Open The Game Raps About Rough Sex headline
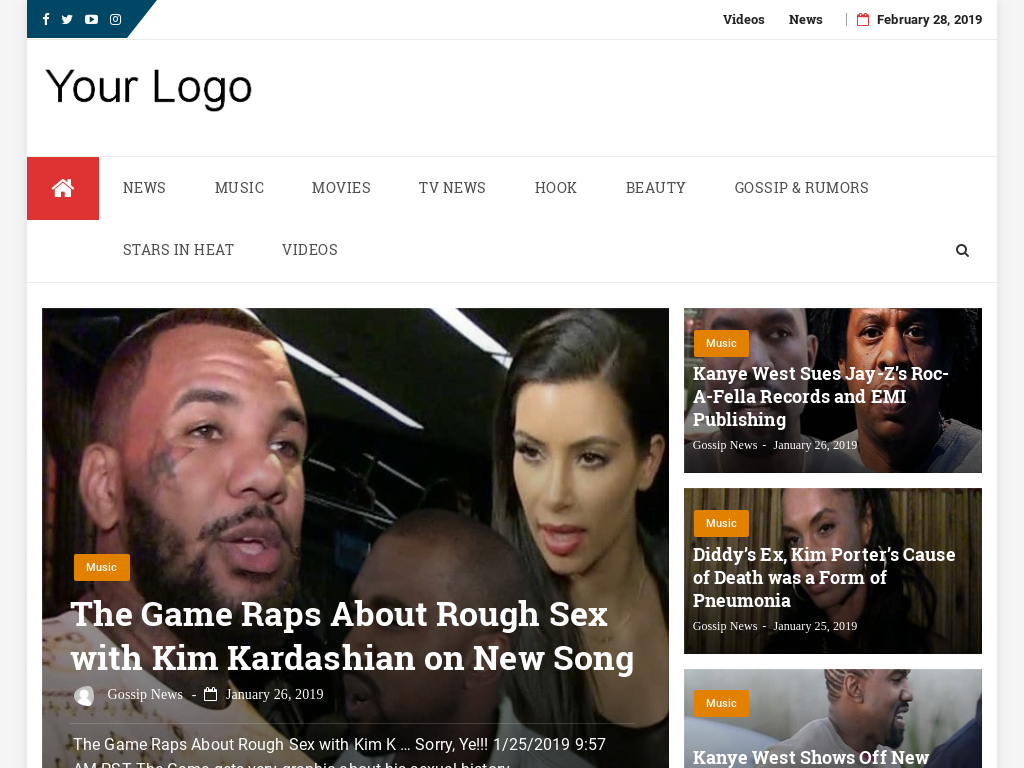 [x=351, y=636]
